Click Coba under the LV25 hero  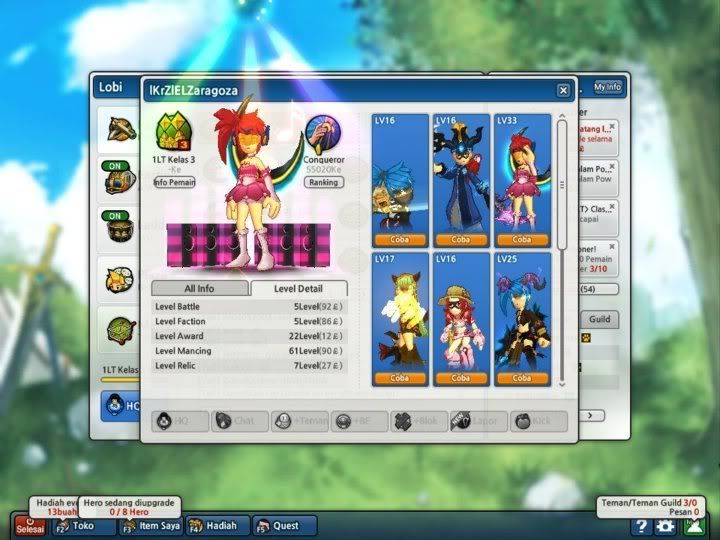pyautogui.click(x=522, y=378)
